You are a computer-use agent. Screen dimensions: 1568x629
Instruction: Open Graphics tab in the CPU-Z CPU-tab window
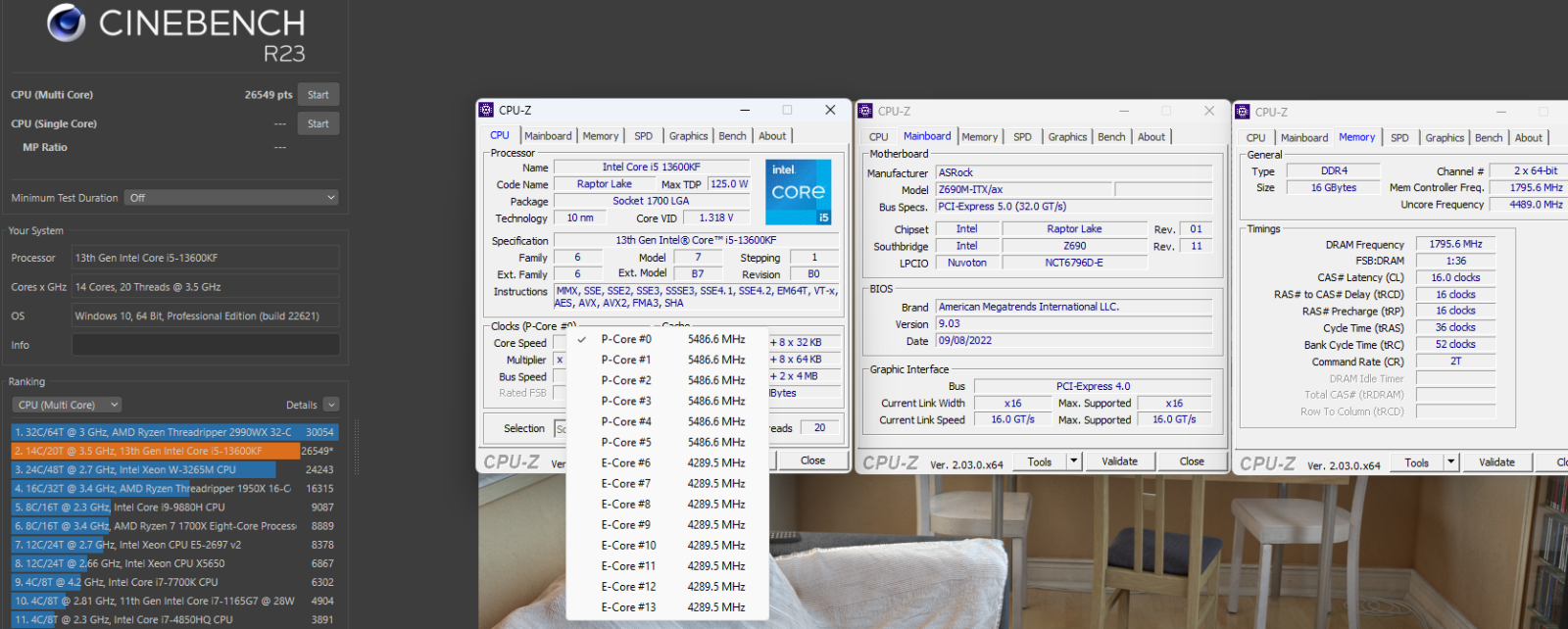pyautogui.click(x=688, y=136)
